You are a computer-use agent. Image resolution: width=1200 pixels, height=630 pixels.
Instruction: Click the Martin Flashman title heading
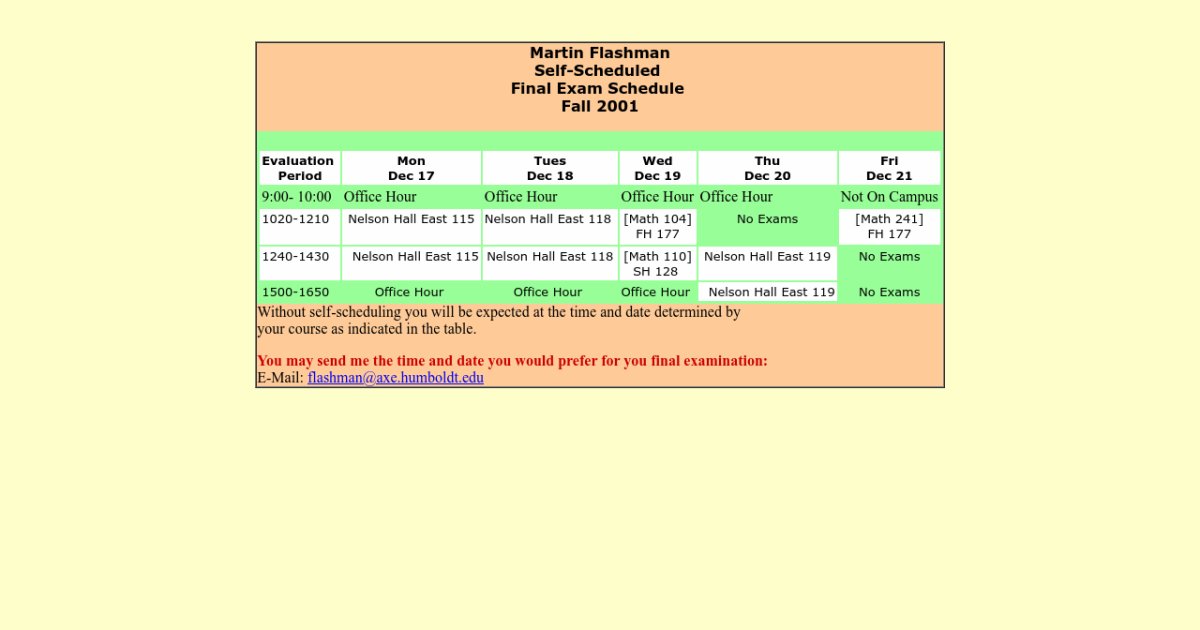599,53
